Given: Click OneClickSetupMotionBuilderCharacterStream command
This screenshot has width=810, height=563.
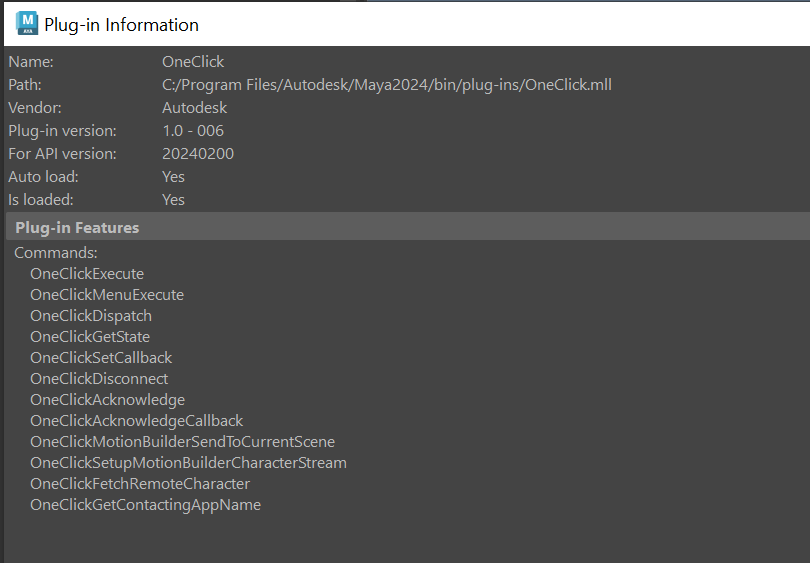Looking at the screenshot, I should [x=188, y=463].
